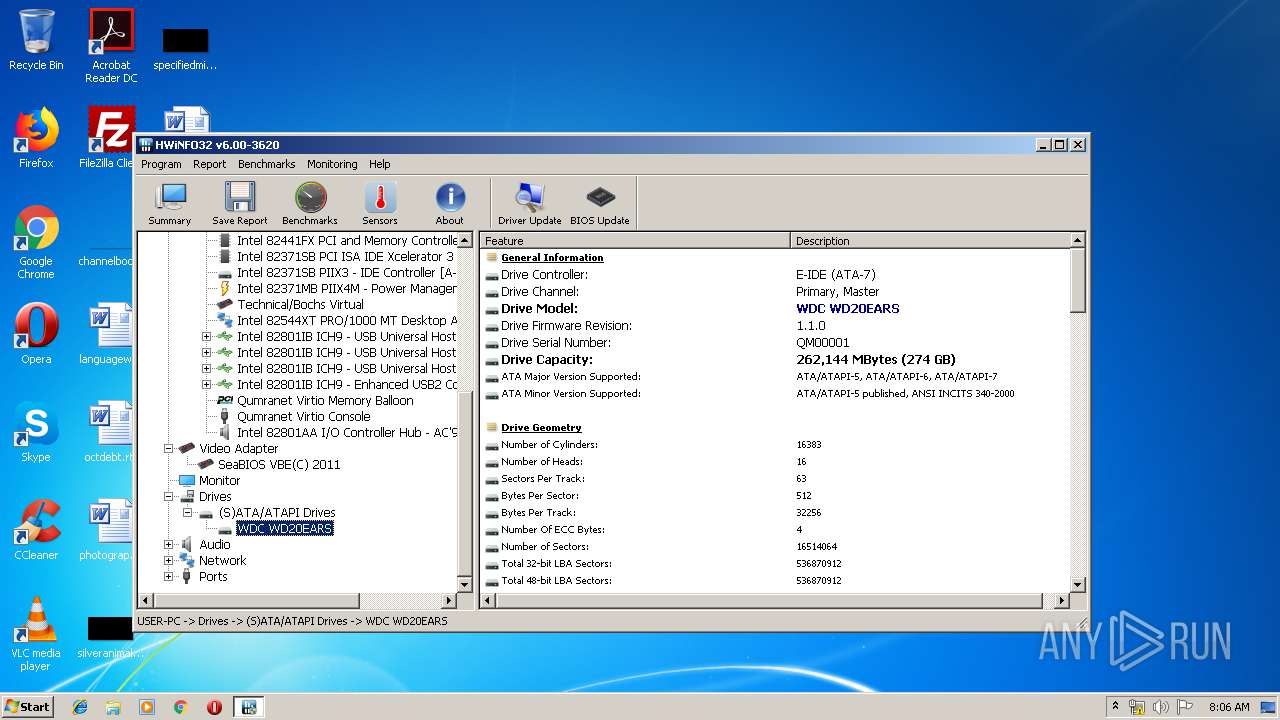This screenshot has width=1280, height=720.
Task: Open the Summary toolbar button
Action: point(170,204)
